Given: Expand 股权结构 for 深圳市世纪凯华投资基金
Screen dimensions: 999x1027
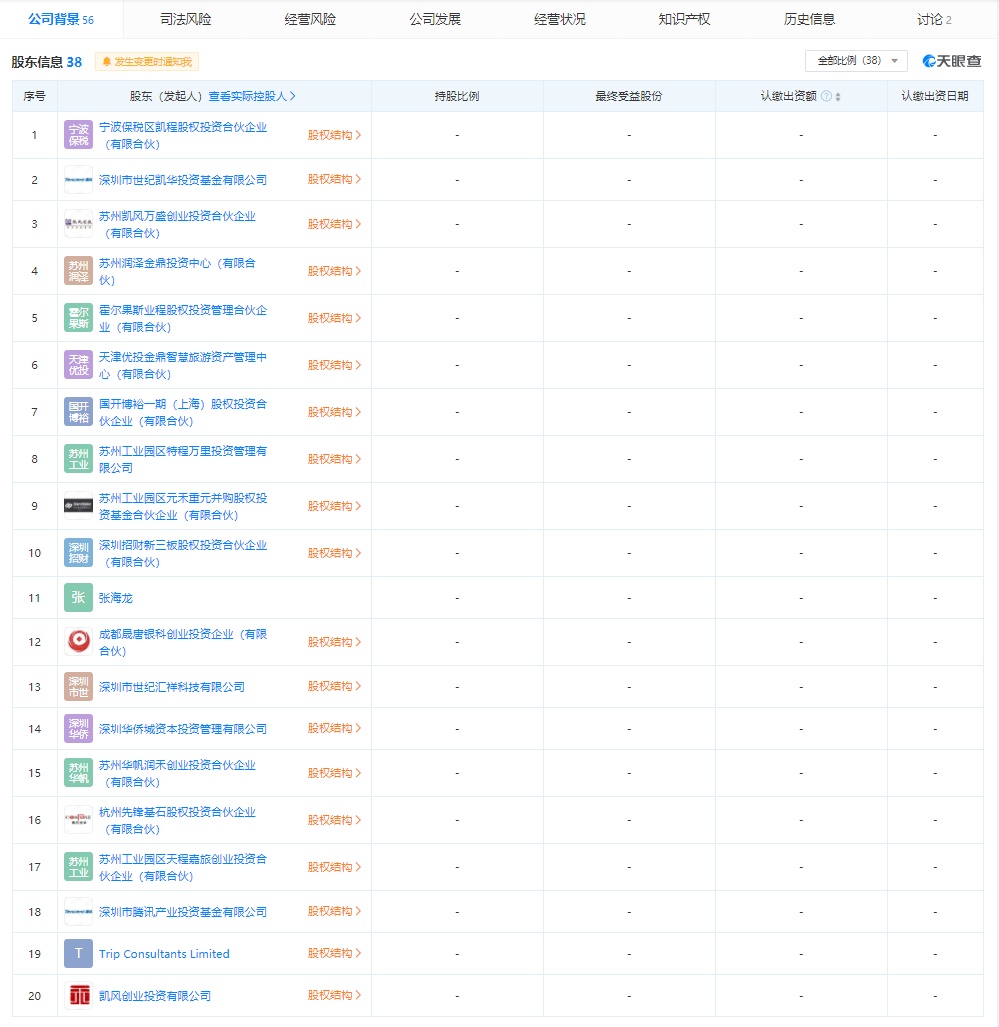Looking at the screenshot, I should point(334,180).
